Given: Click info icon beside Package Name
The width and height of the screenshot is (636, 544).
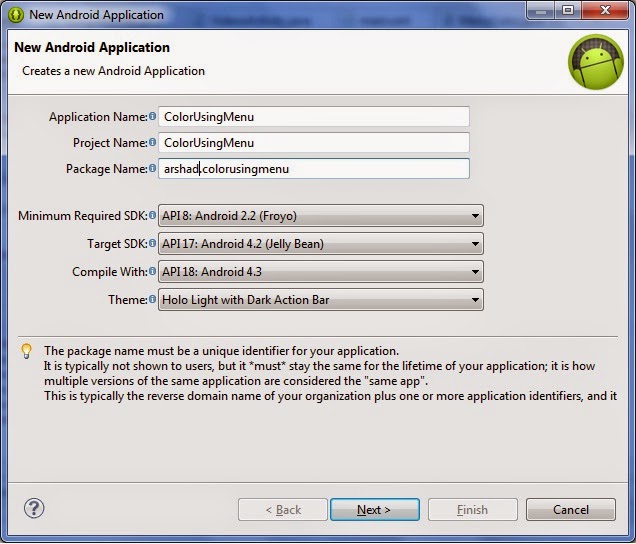Looking at the screenshot, I should [x=153, y=169].
